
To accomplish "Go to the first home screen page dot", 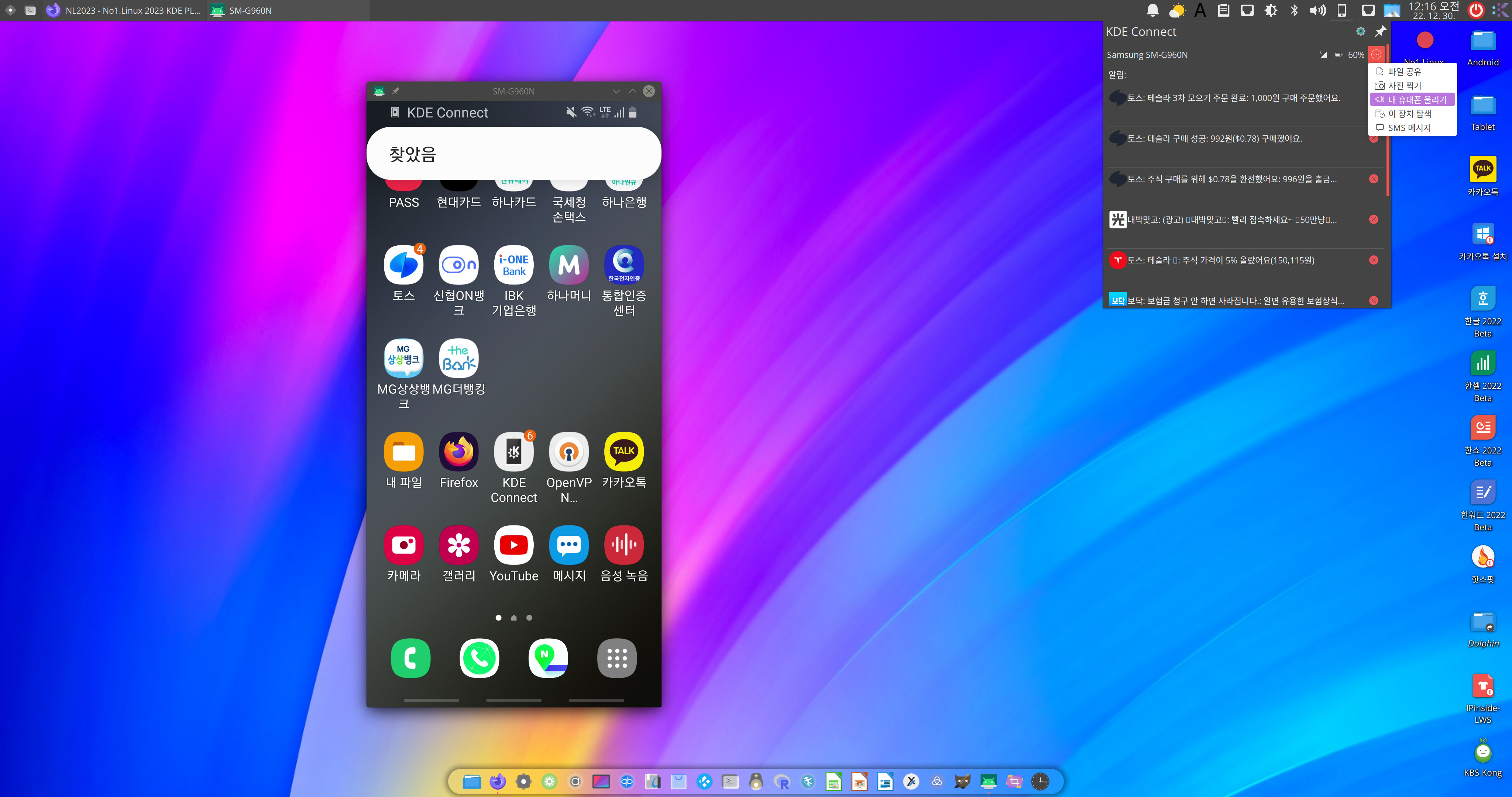I will [498, 617].
